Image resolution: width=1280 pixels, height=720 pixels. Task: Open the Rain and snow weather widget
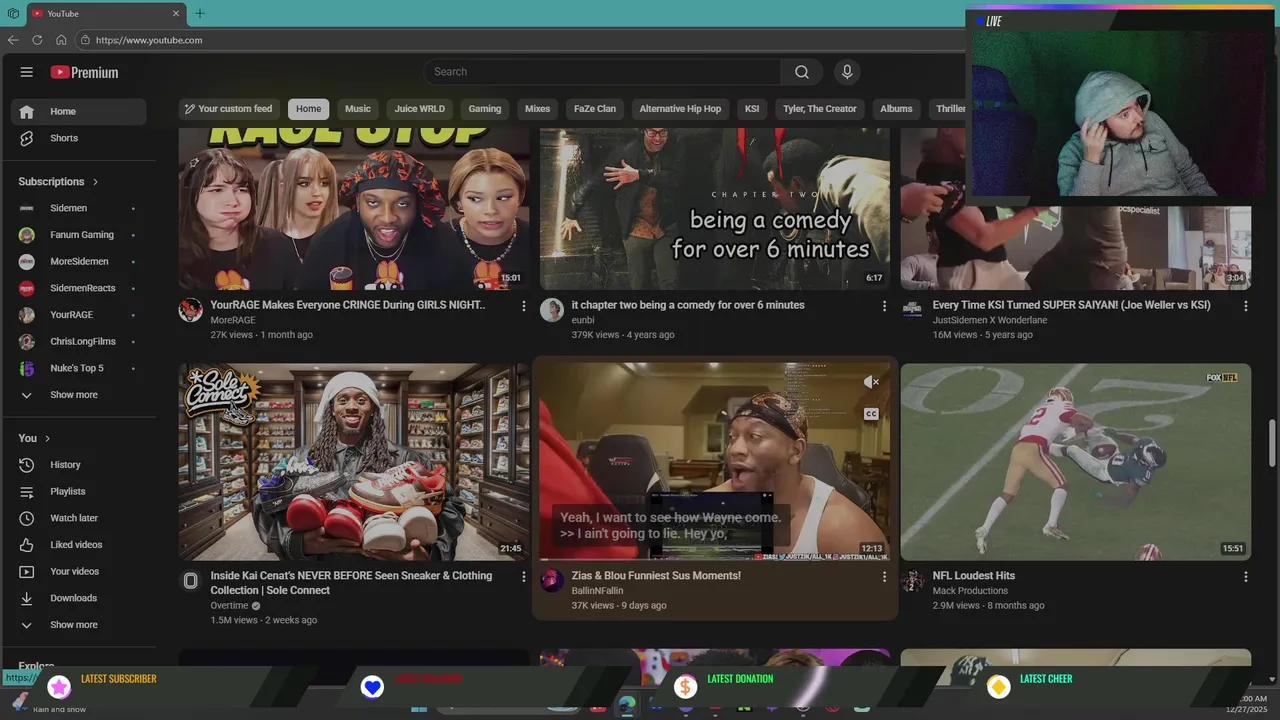coord(48,704)
